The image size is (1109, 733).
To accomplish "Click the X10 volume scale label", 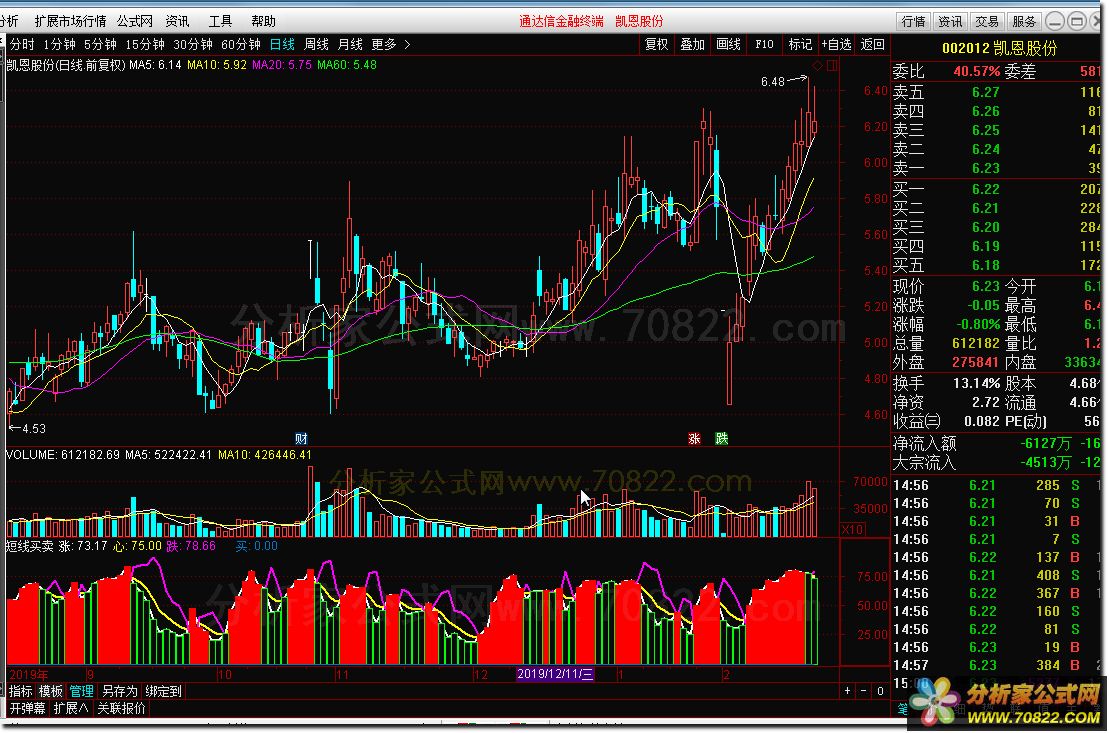I will [x=852, y=529].
